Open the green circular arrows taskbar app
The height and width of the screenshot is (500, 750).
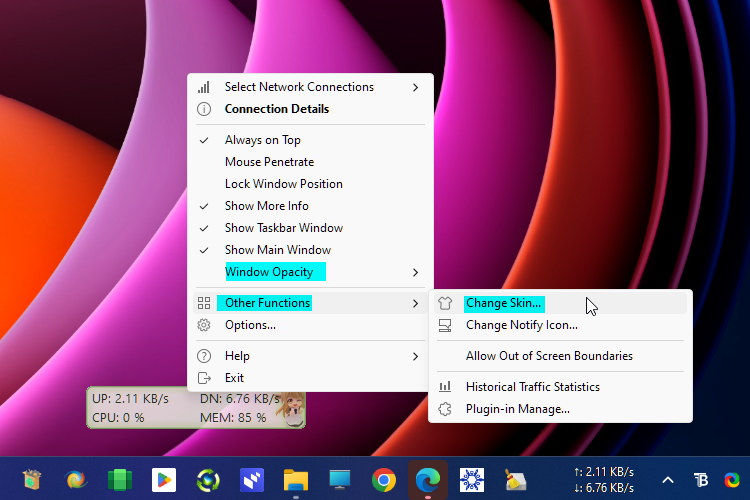point(208,480)
